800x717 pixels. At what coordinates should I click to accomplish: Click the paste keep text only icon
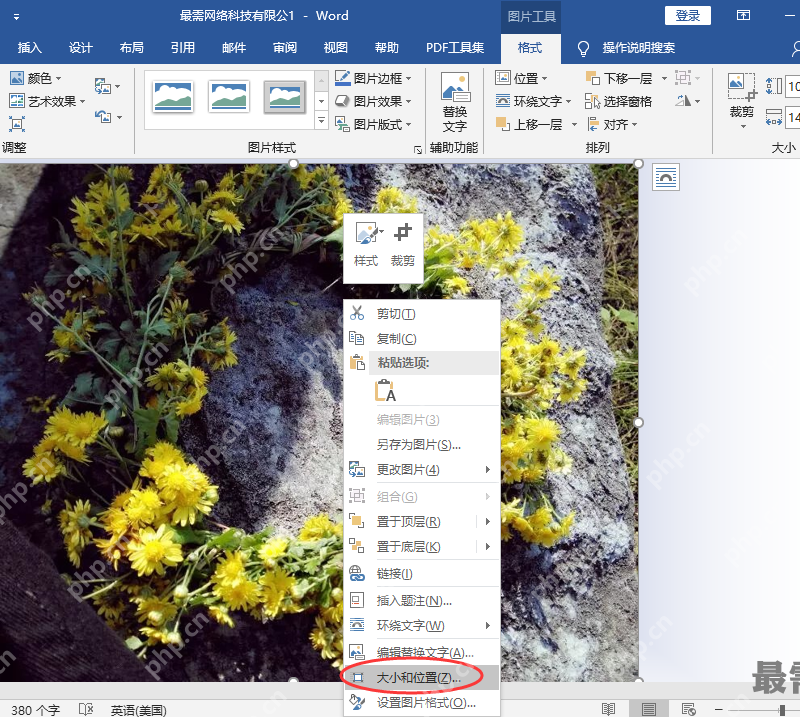tap(385, 390)
